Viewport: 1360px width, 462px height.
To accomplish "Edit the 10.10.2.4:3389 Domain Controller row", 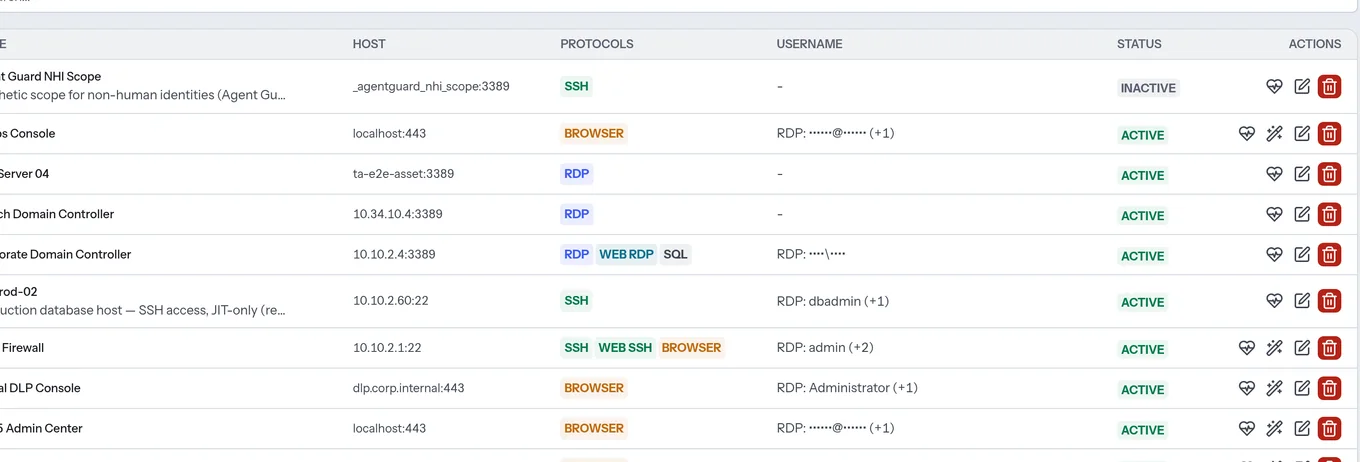I will tap(1302, 254).
